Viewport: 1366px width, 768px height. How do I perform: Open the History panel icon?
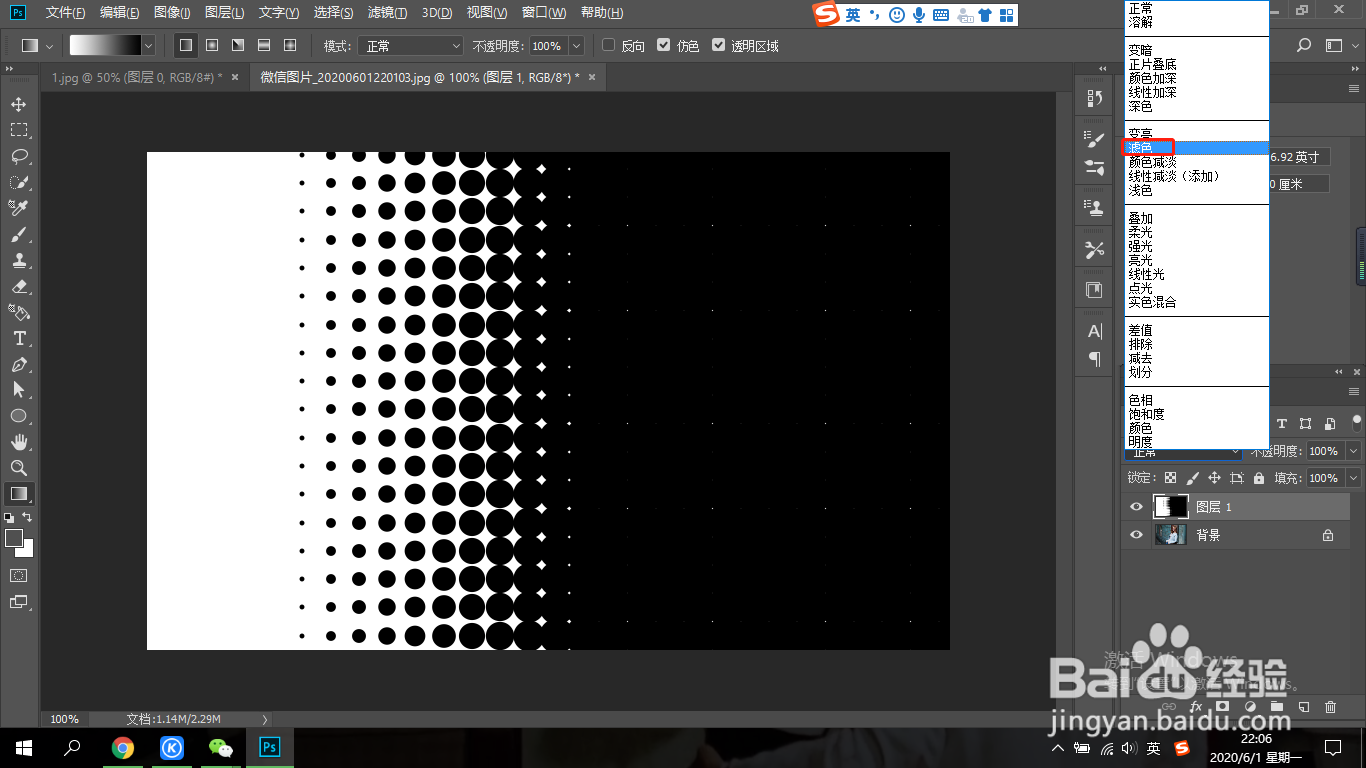(1095, 98)
